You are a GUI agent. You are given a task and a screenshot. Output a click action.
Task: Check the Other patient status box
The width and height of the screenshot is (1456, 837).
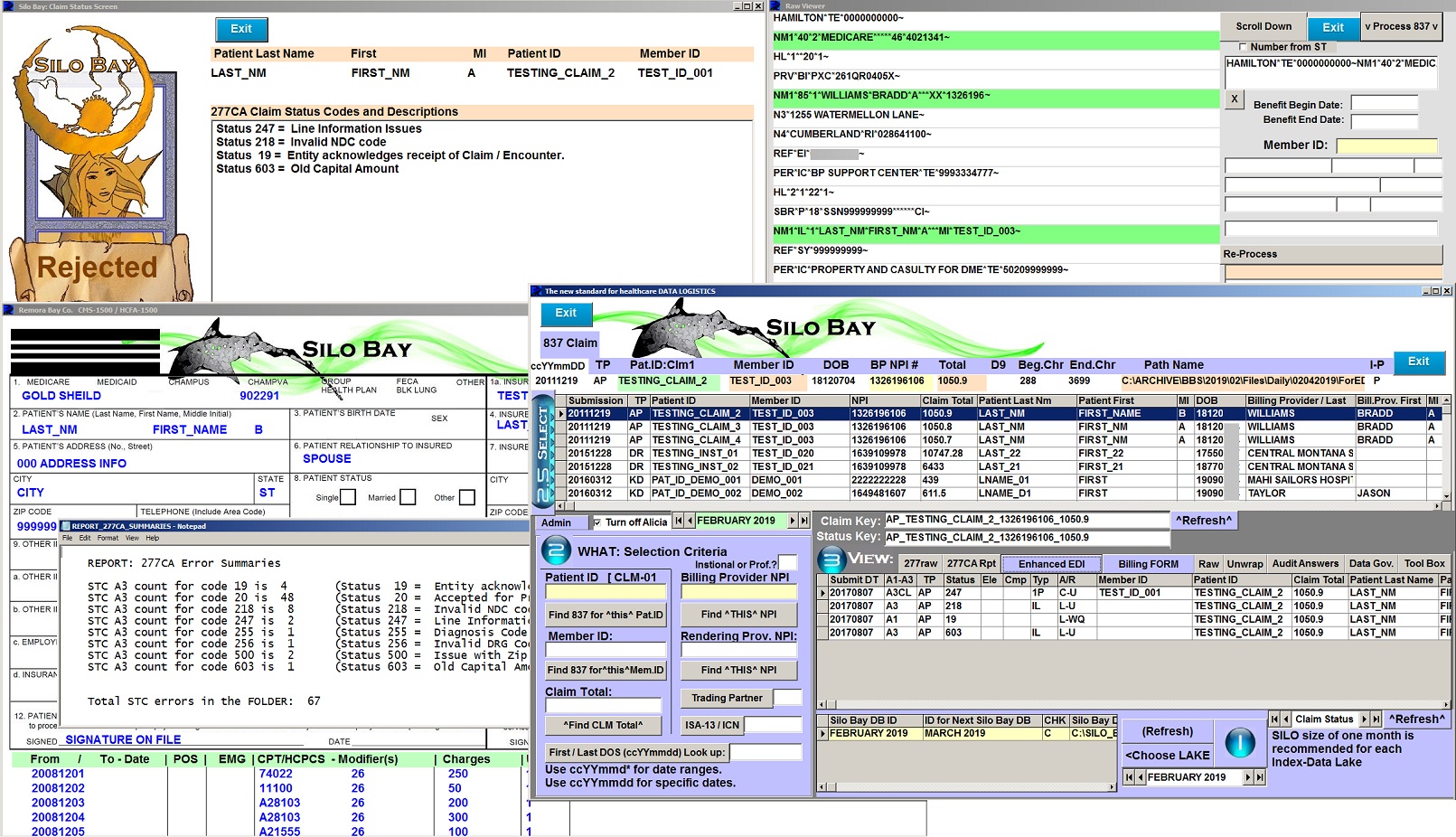tap(466, 497)
